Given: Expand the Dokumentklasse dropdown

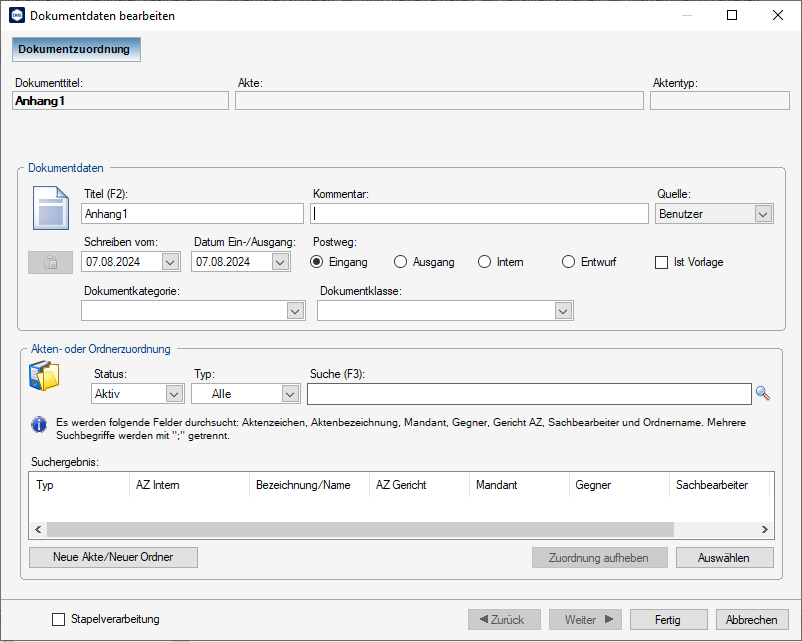Looking at the screenshot, I should (x=563, y=311).
